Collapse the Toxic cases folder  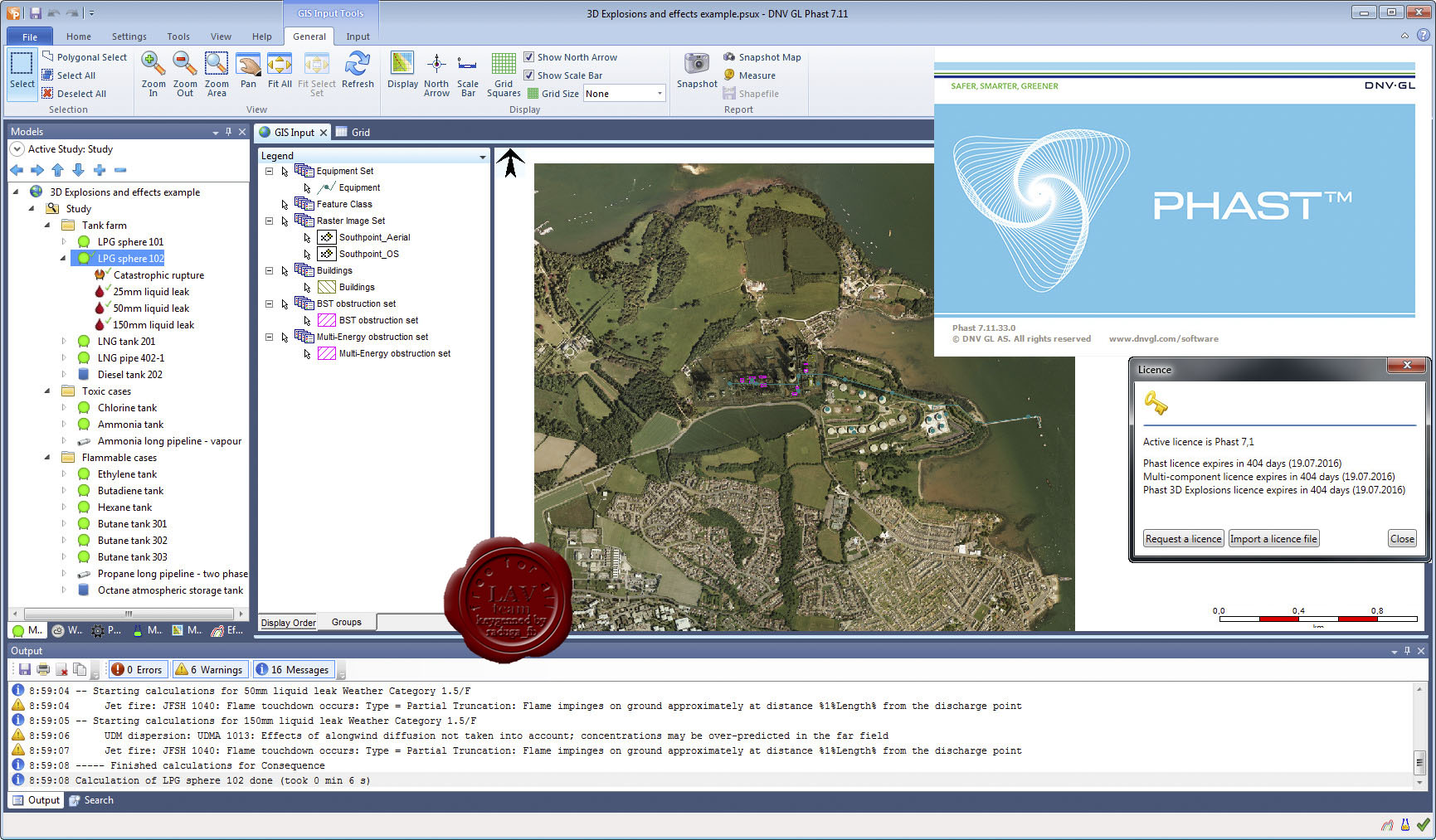(47, 391)
